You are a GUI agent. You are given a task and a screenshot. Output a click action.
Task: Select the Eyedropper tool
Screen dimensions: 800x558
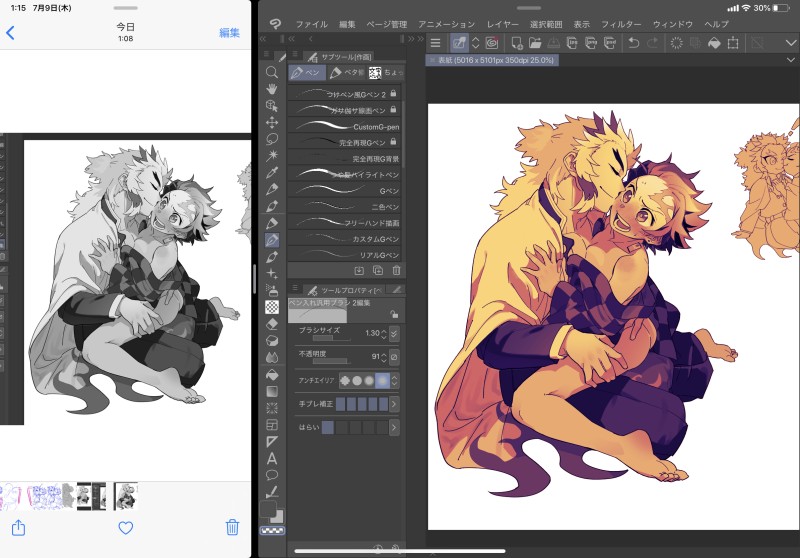tap(272, 172)
